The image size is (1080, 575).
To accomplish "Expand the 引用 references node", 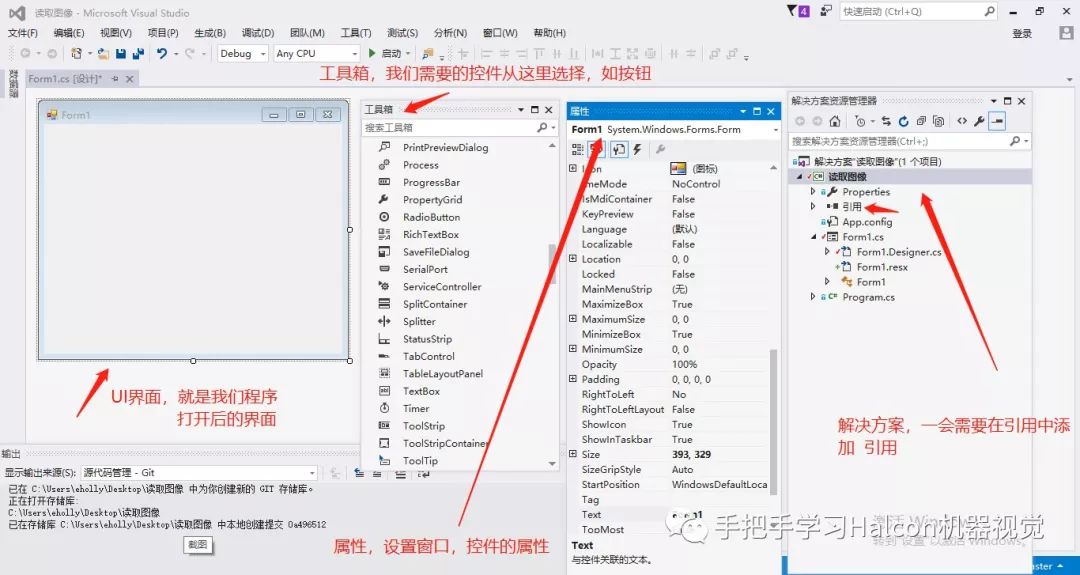I will click(813, 207).
